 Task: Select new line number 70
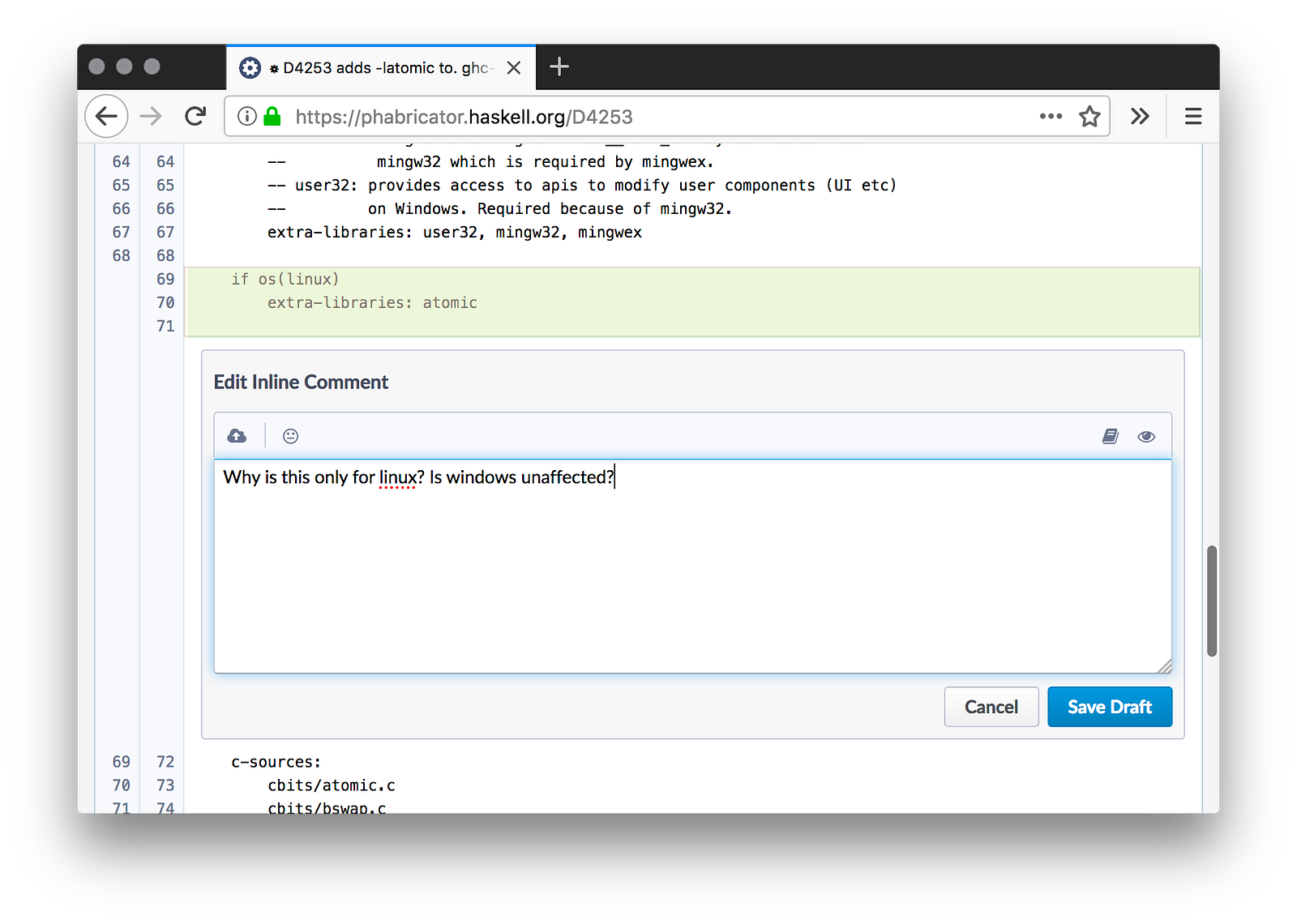tap(165, 302)
